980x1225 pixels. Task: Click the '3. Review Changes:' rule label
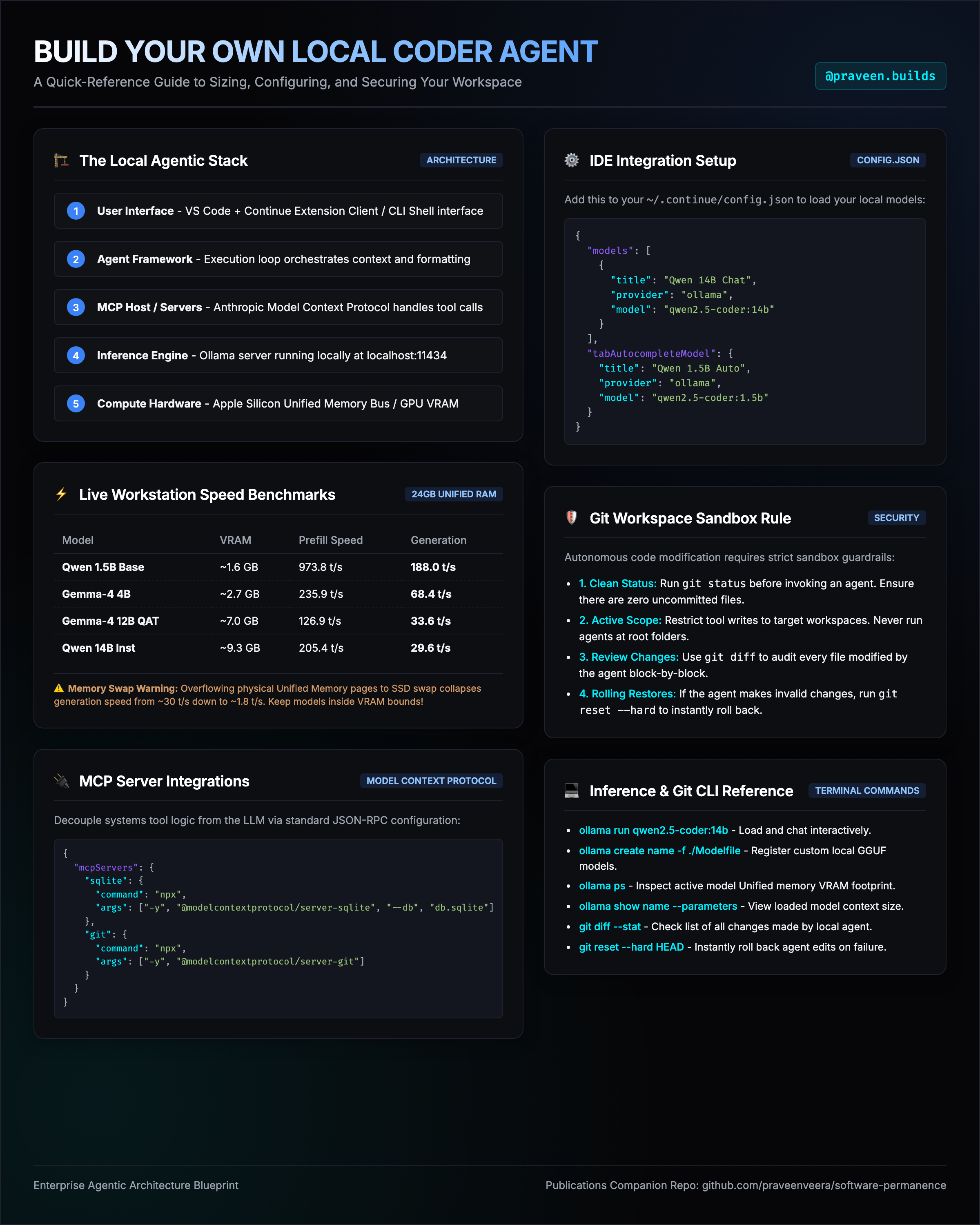pyautogui.click(x=629, y=657)
